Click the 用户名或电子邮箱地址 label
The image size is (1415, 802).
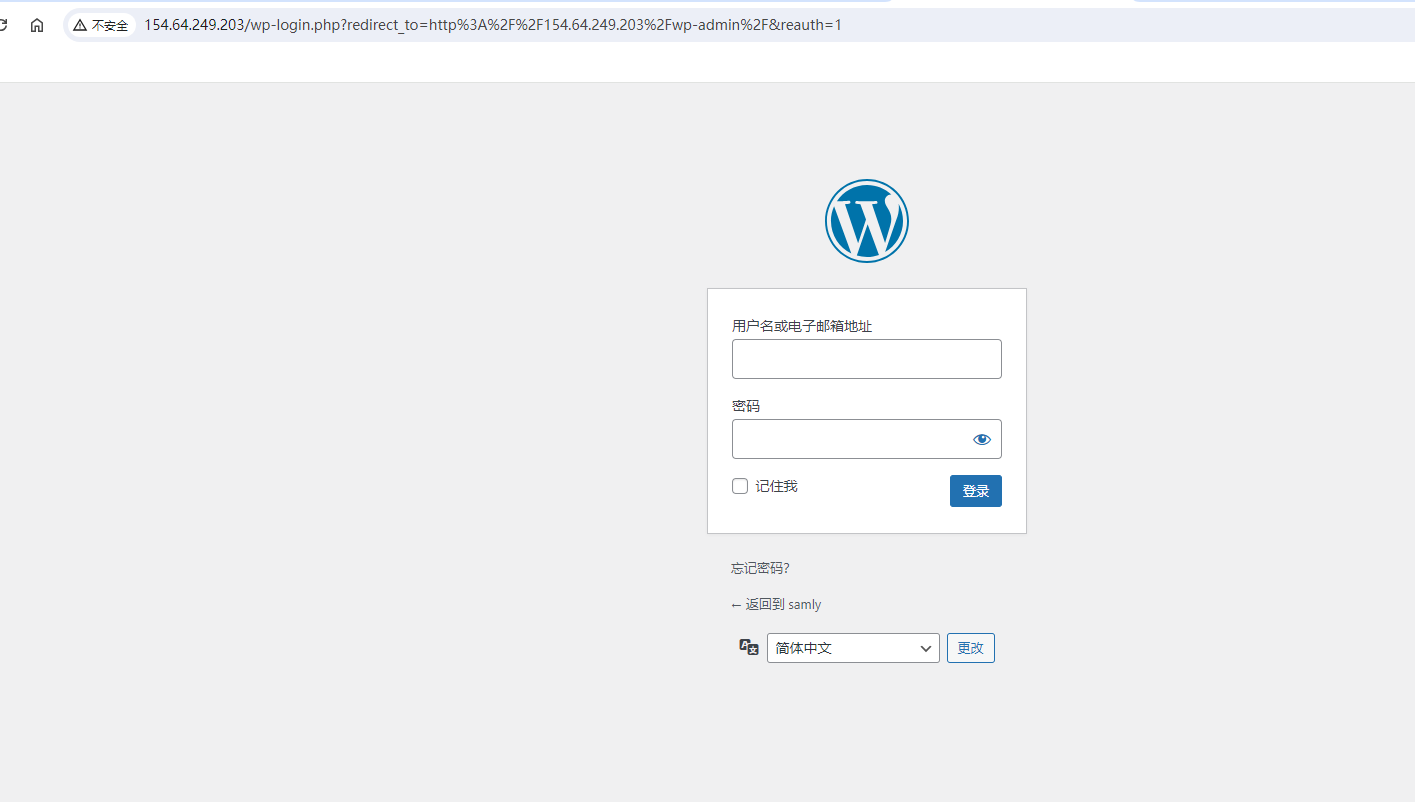click(802, 326)
